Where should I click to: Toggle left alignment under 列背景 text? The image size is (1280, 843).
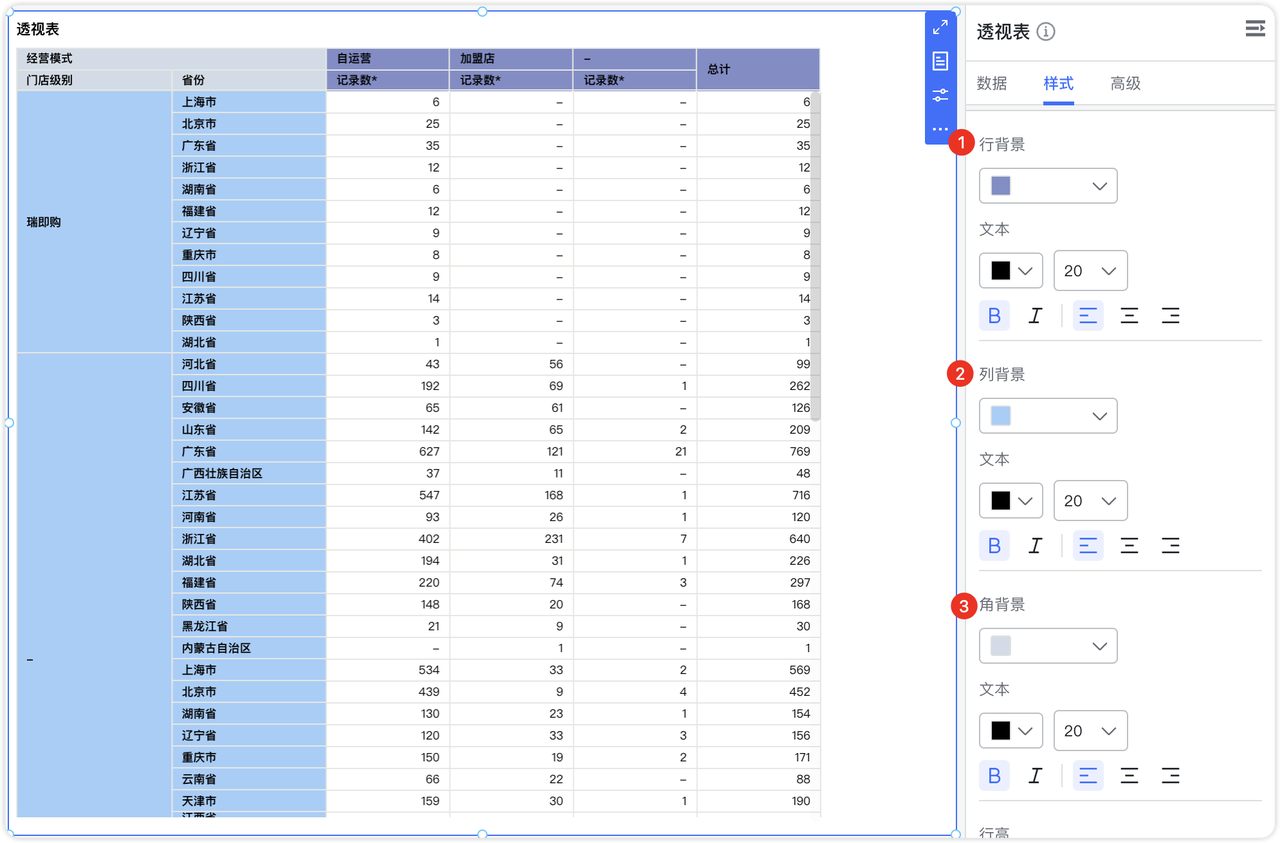click(x=1088, y=545)
